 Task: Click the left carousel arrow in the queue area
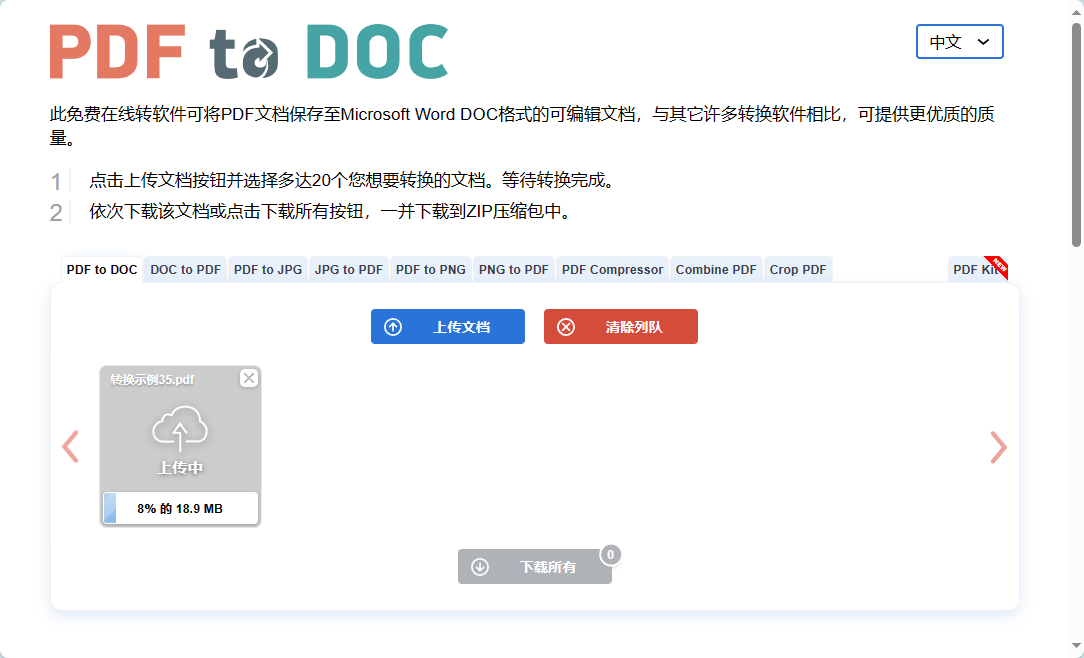pyautogui.click(x=70, y=447)
